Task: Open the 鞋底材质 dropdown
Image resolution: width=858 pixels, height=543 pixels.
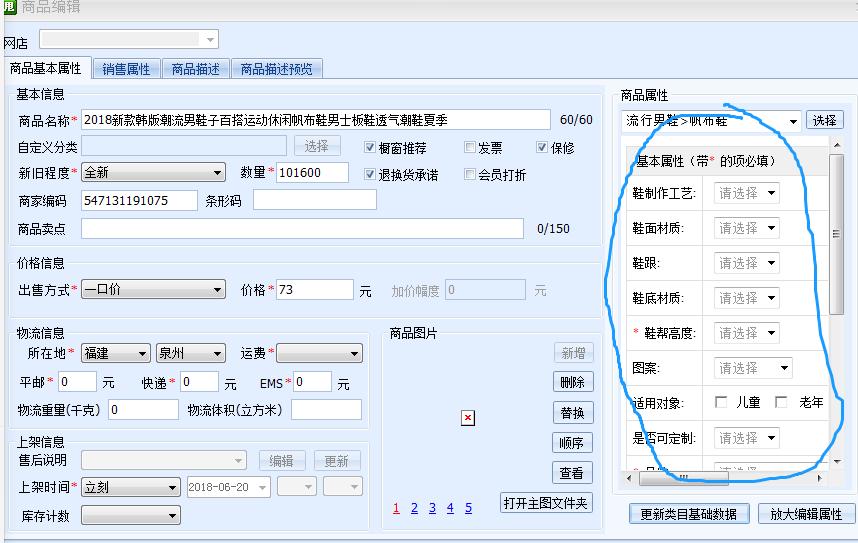Action: tap(746, 298)
